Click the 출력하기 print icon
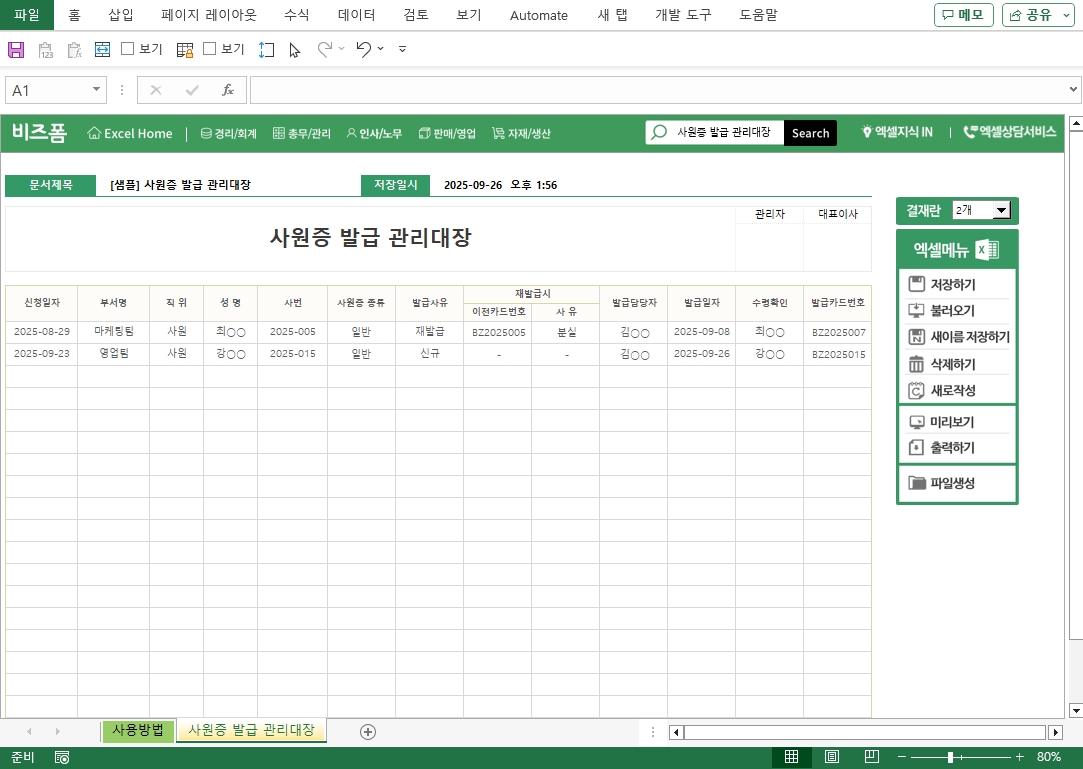 pos(916,448)
